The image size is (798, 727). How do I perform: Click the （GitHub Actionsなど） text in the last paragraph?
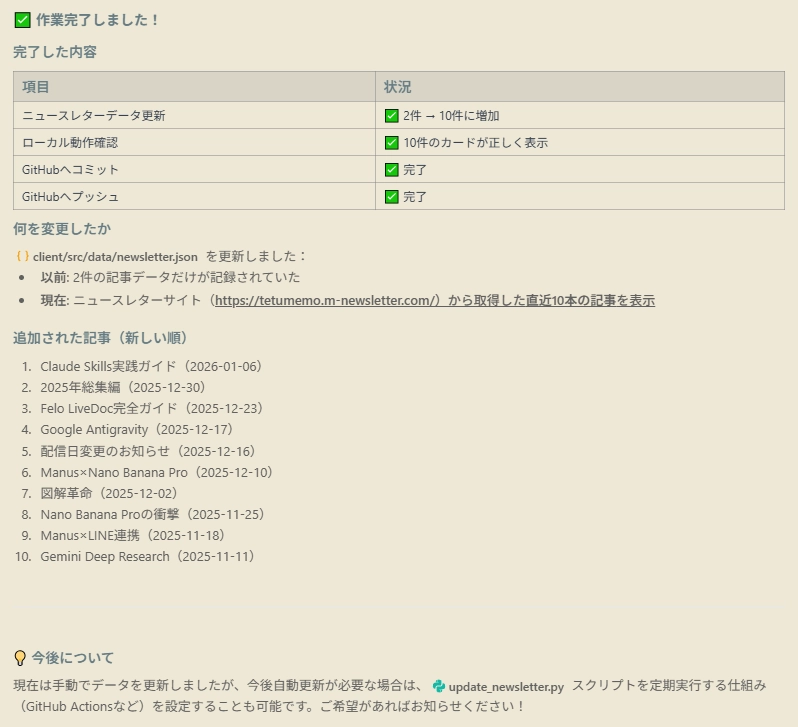click(83, 707)
